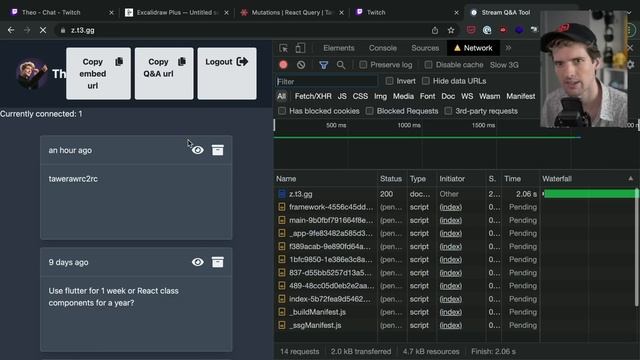Select the Network panel tab
The height and width of the screenshot is (360, 640).
click(x=473, y=48)
